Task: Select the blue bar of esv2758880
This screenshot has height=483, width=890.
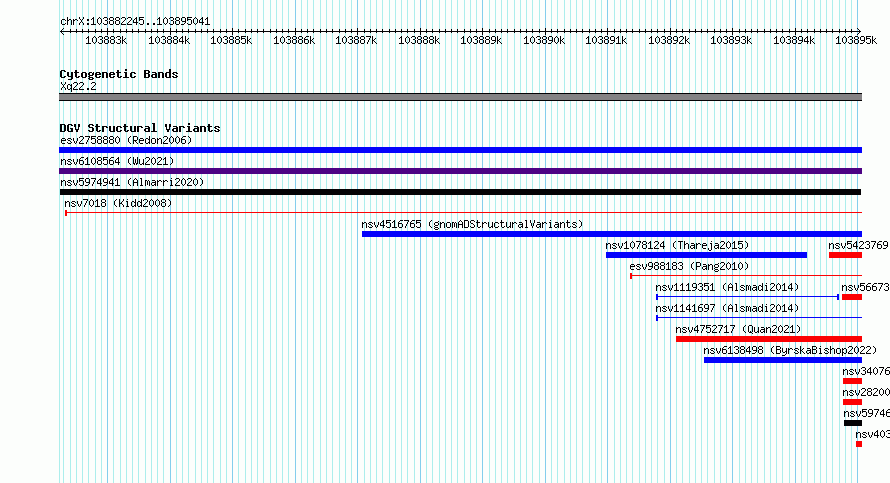Action: [460, 150]
